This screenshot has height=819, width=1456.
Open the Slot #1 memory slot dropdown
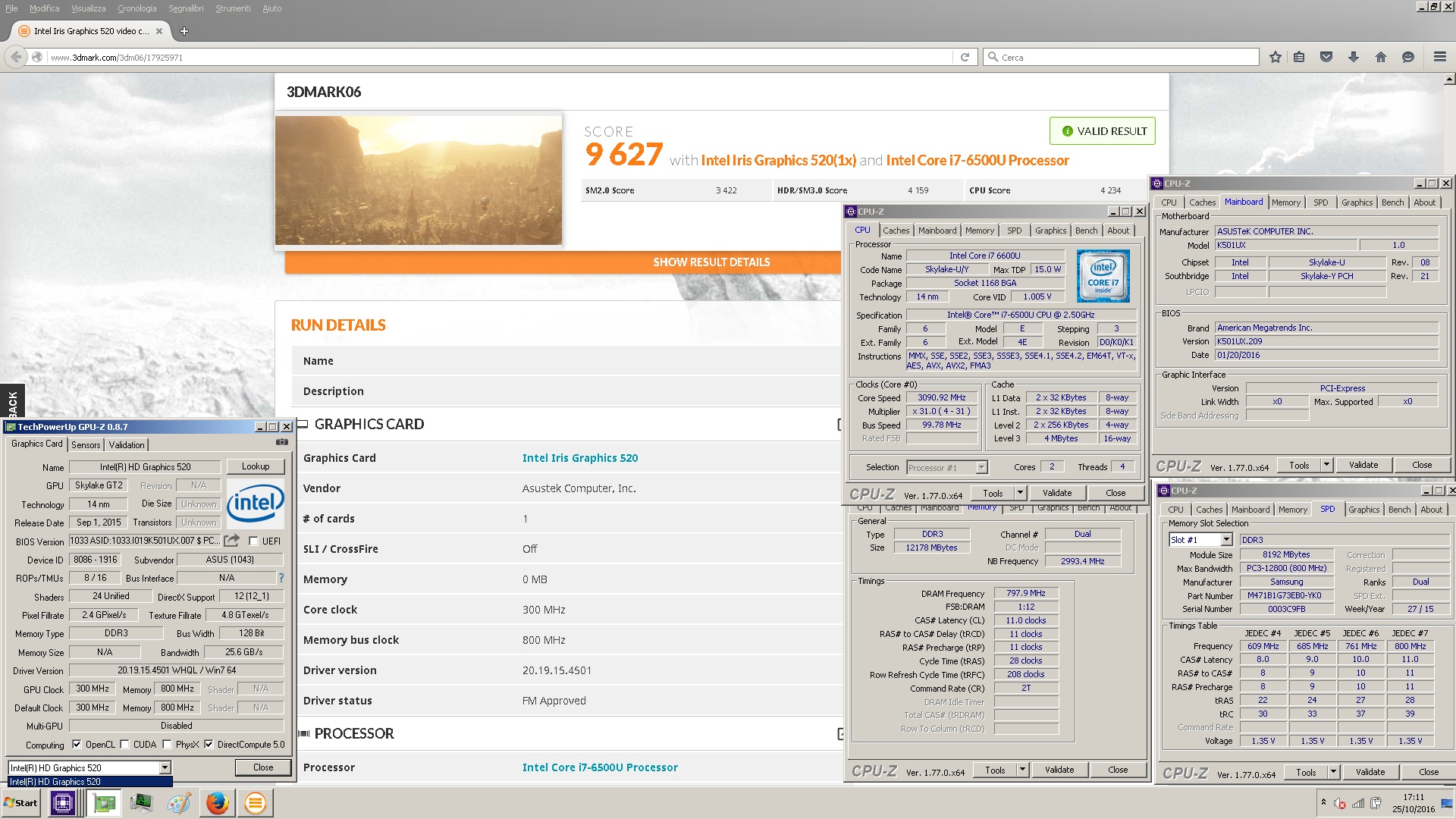(1226, 539)
